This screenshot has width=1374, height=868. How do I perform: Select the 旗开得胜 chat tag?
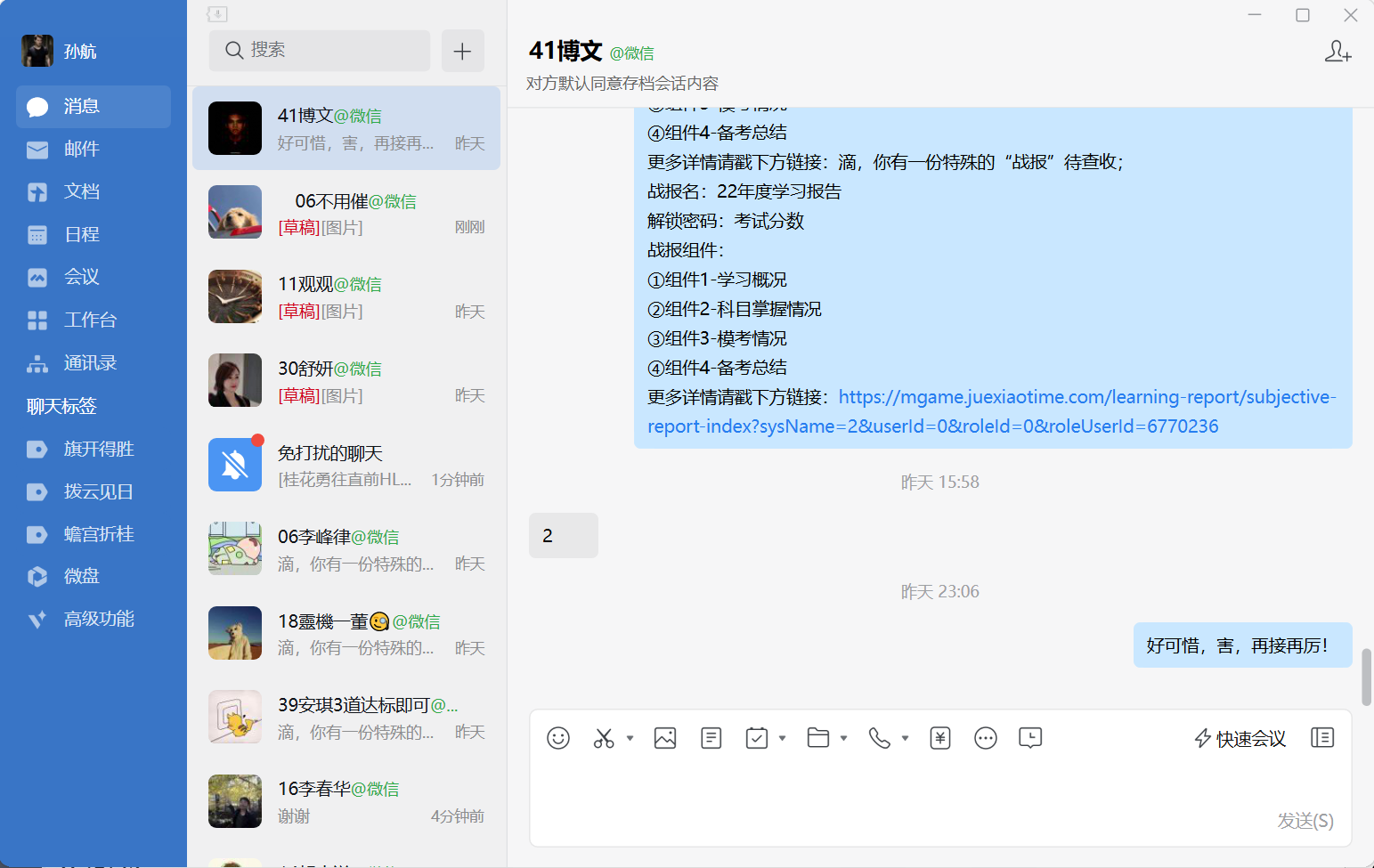click(x=93, y=449)
